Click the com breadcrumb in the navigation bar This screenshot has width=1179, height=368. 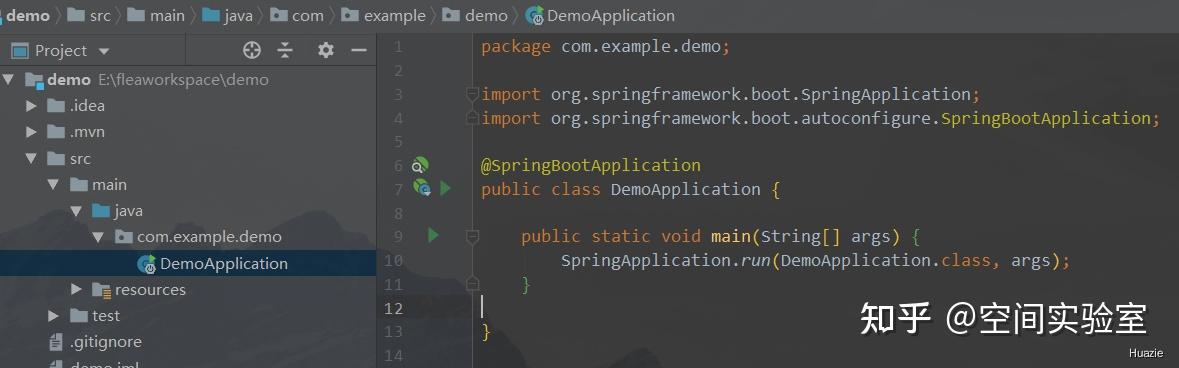297,15
